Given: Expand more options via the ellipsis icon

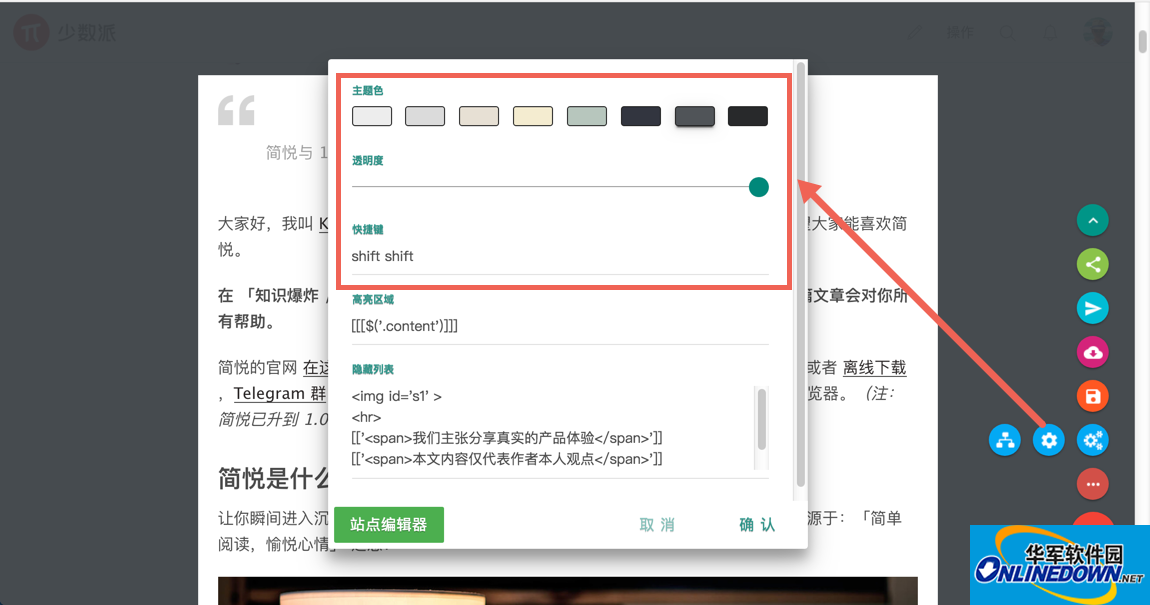Looking at the screenshot, I should pyautogui.click(x=1092, y=484).
